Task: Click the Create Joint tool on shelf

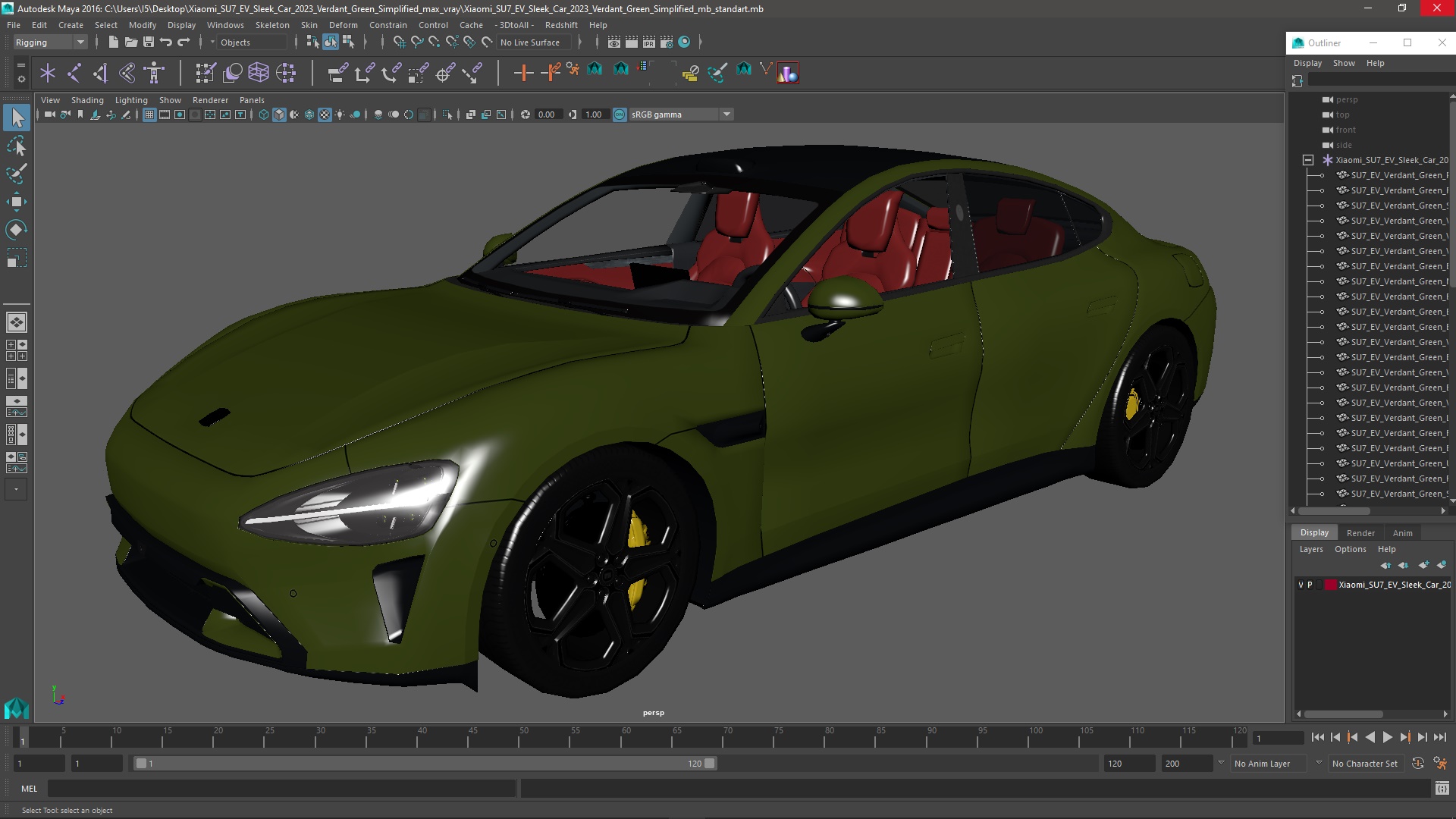Action: click(x=74, y=73)
